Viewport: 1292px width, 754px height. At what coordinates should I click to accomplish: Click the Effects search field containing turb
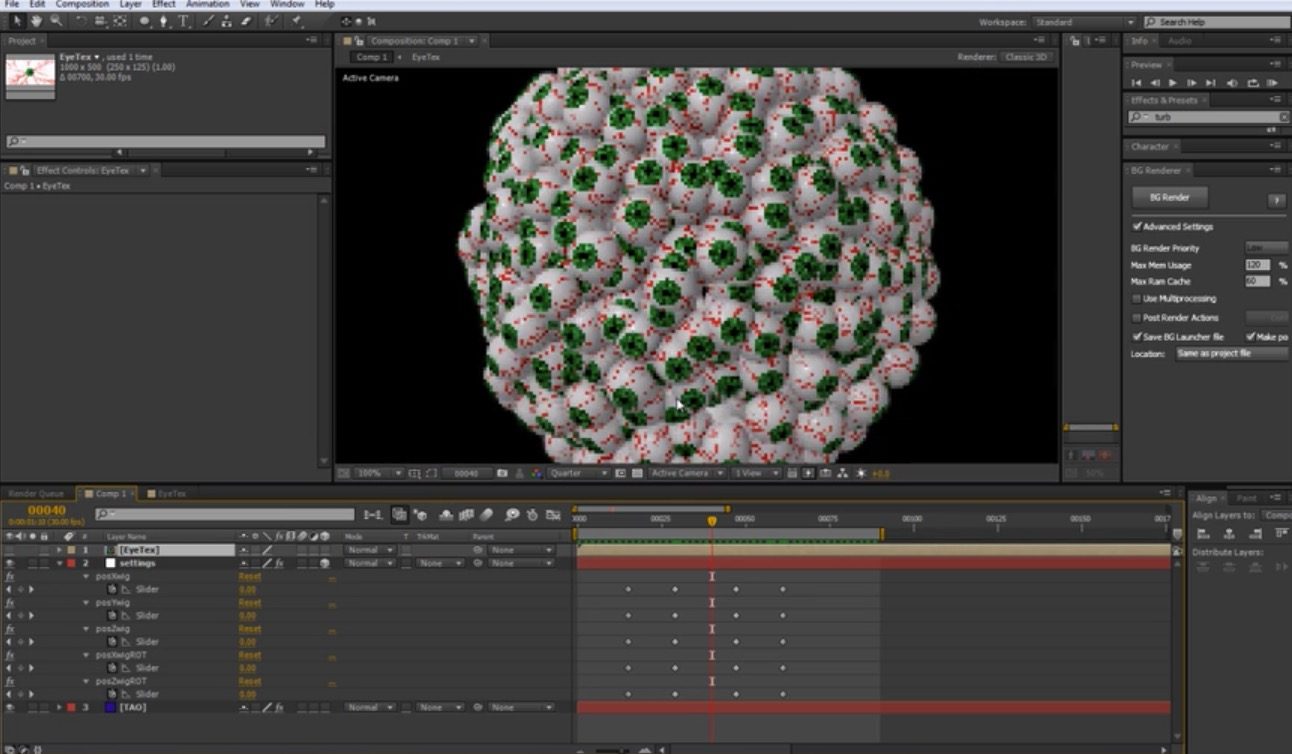point(1208,117)
